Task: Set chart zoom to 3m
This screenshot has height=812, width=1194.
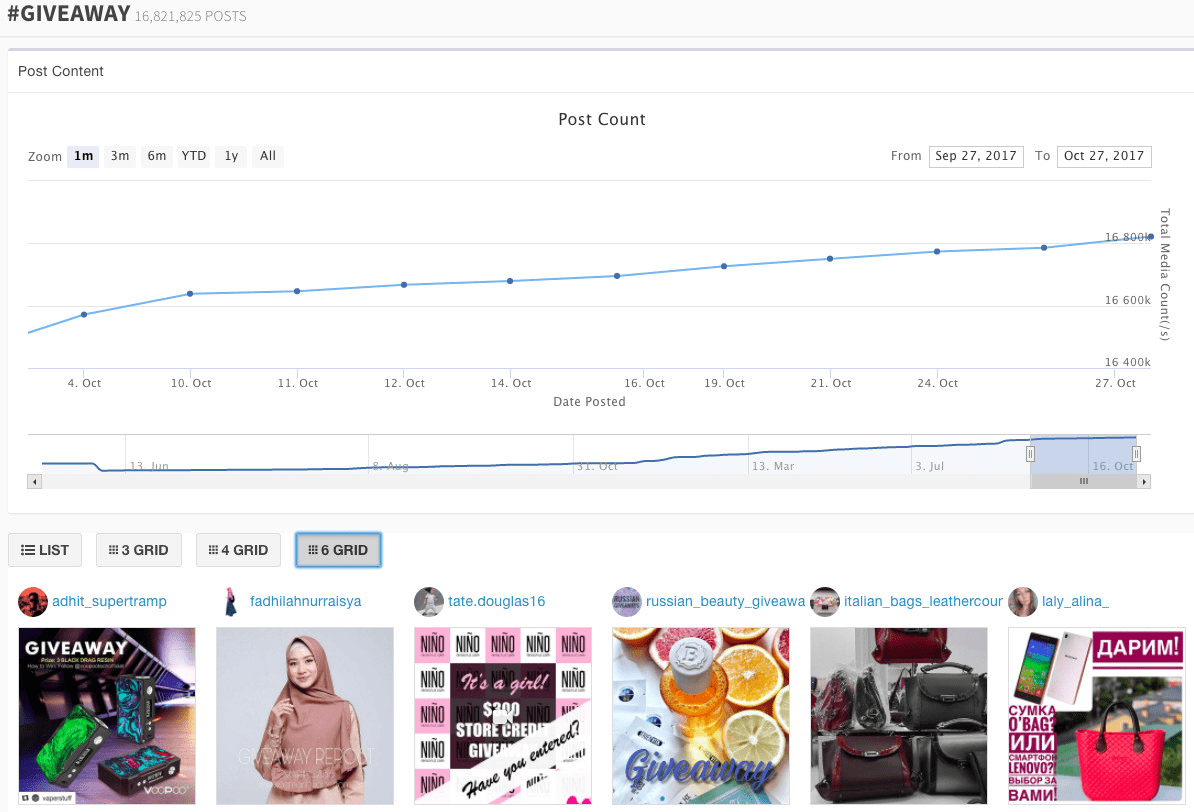Action: click(x=120, y=156)
